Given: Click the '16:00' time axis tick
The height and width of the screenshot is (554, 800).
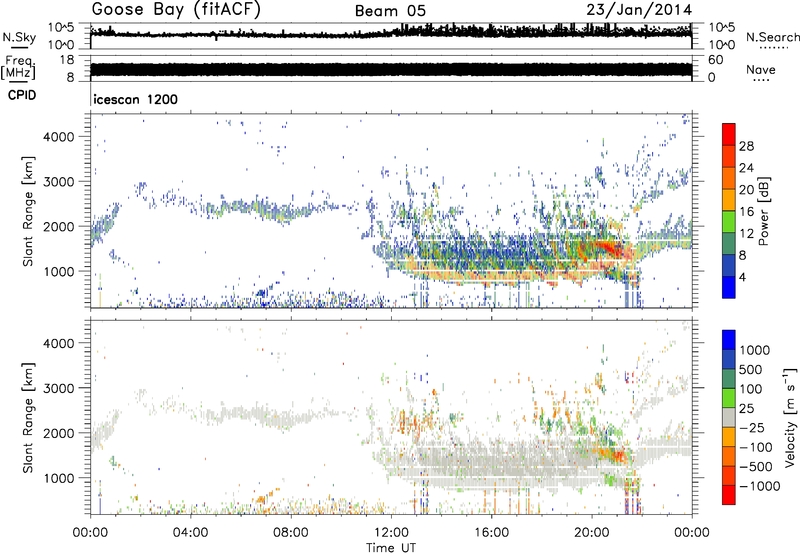Looking at the screenshot, I should (492, 533).
